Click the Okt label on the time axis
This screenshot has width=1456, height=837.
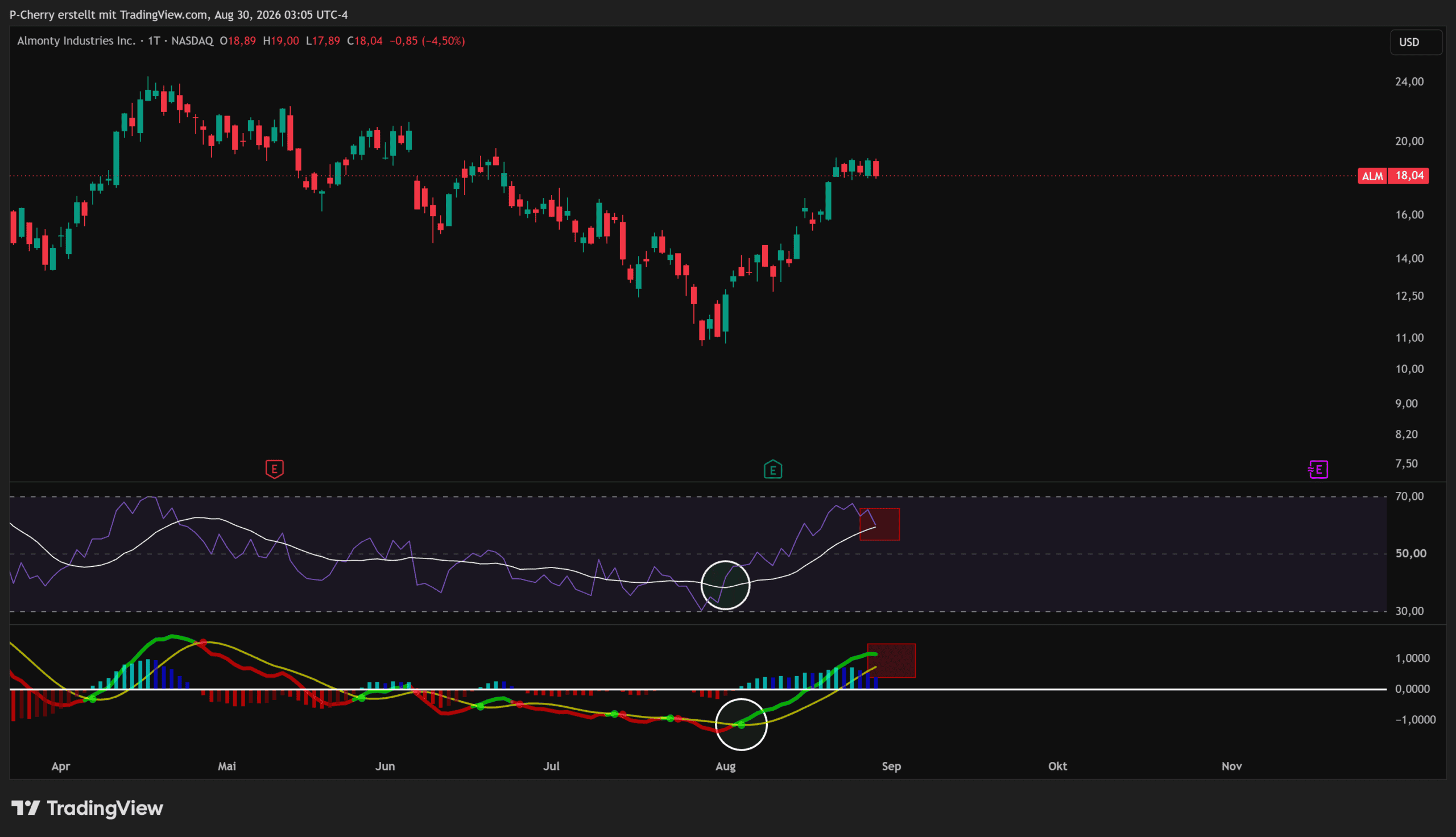tap(1058, 766)
